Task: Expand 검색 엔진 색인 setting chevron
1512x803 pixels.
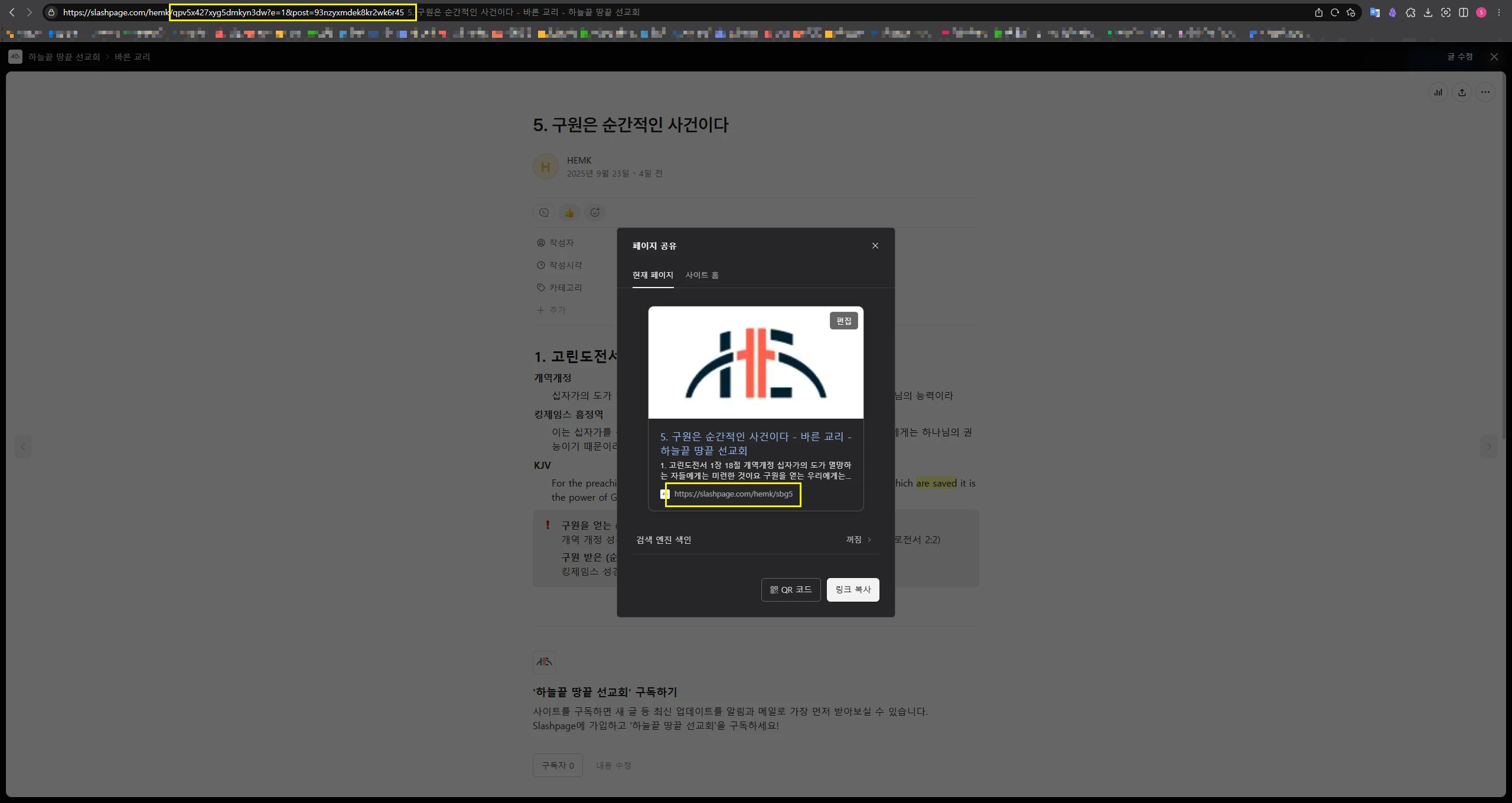Action: (x=869, y=540)
